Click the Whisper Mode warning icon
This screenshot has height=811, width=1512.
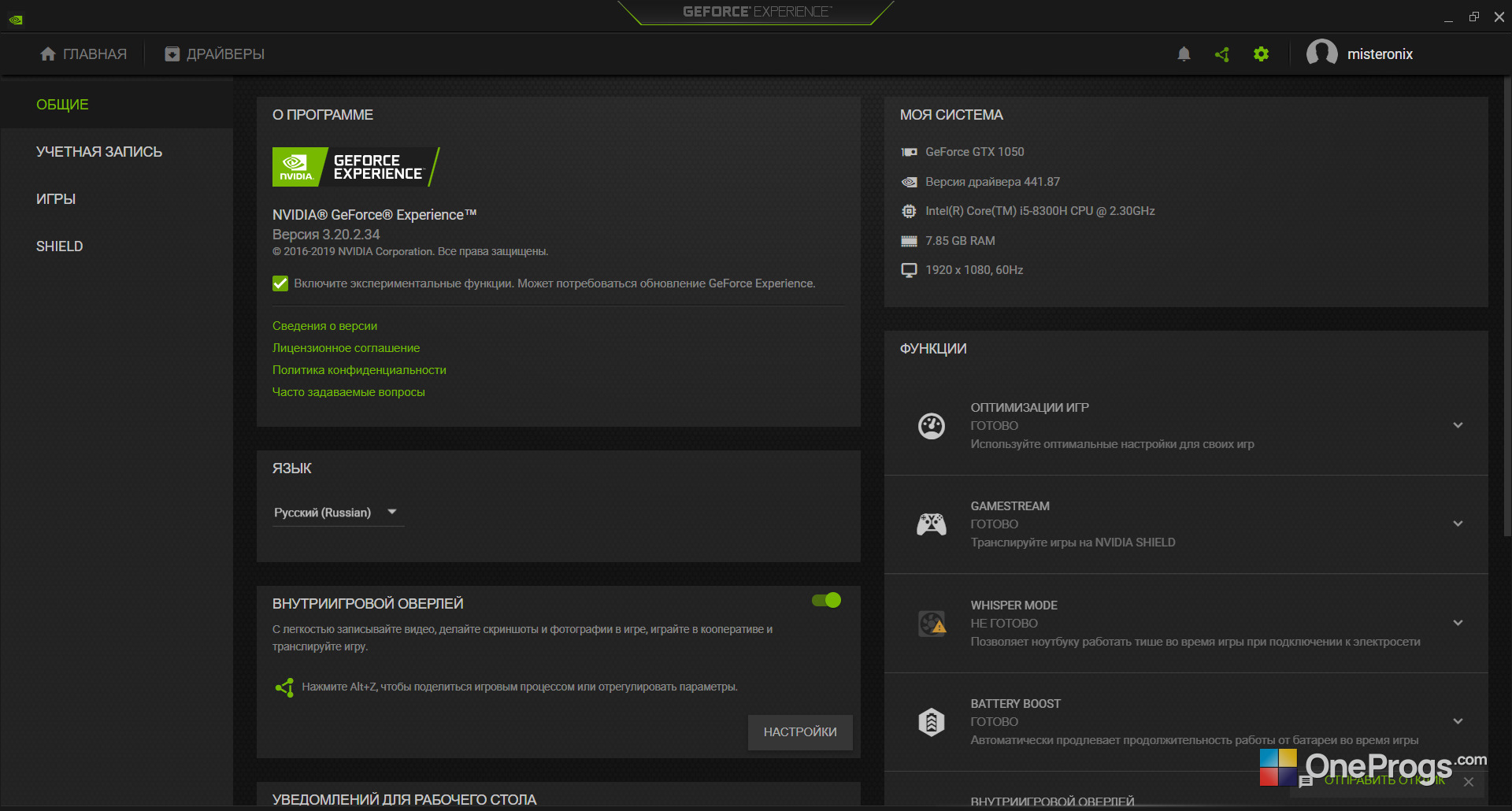(932, 624)
